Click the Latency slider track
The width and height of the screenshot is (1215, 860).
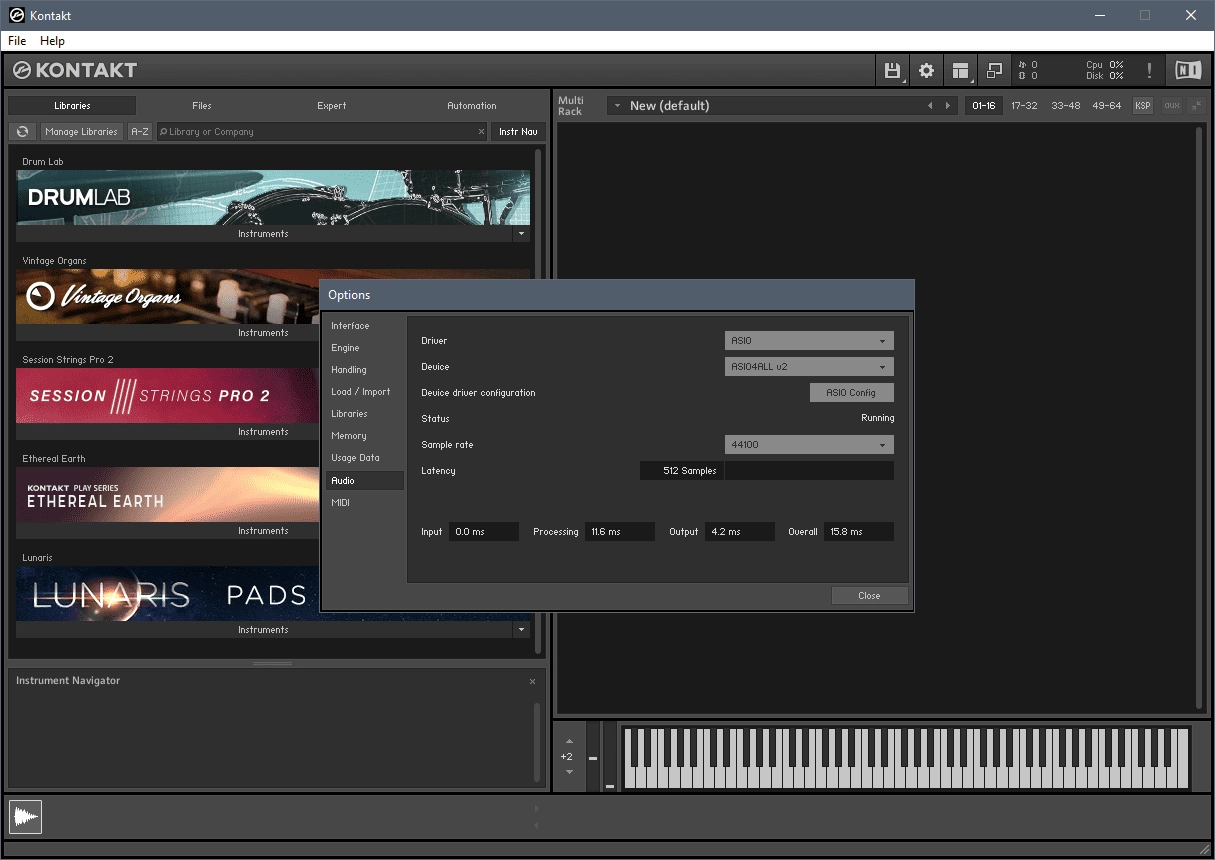tap(809, 471)
